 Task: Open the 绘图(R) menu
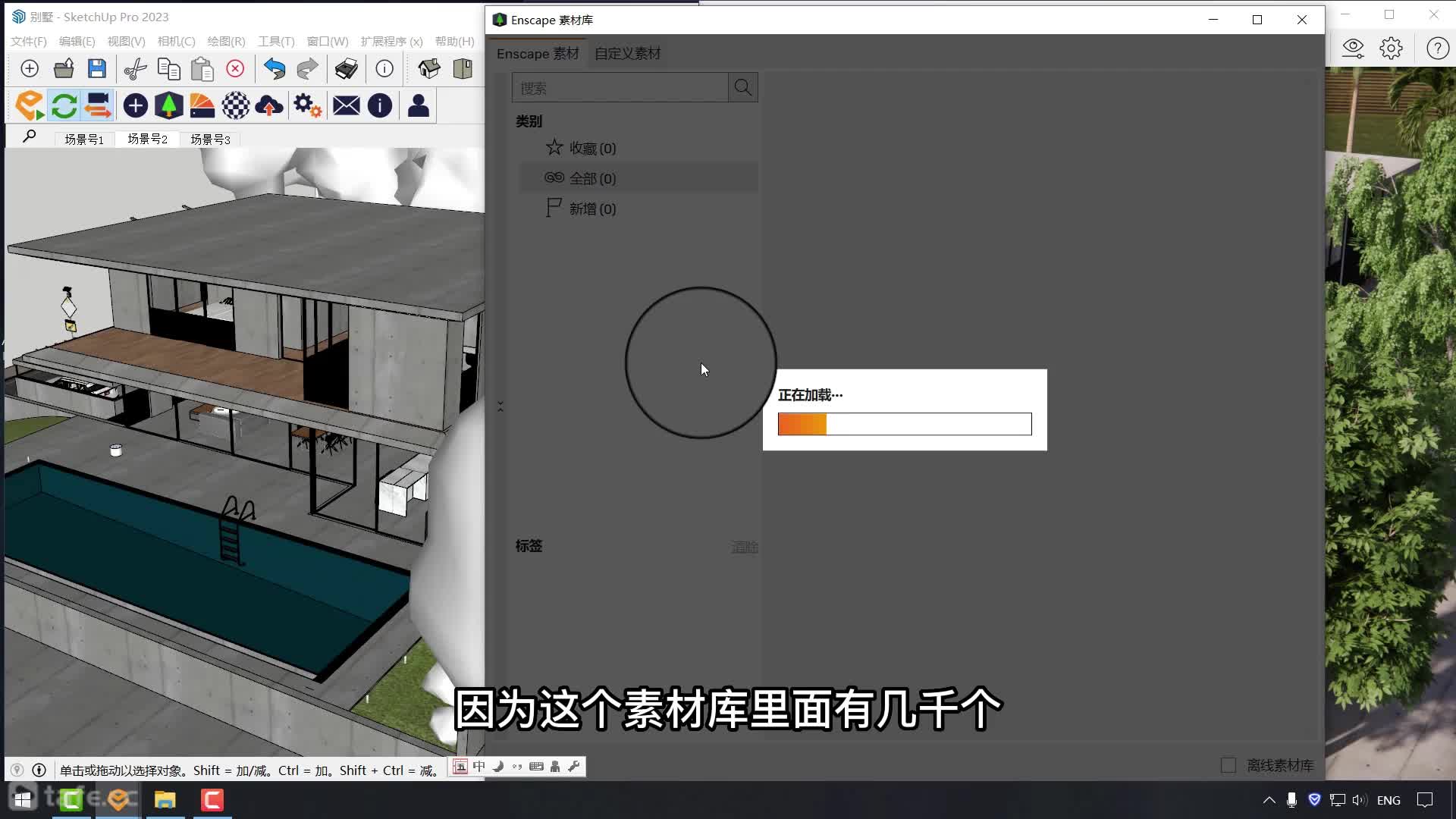(226, 42)
